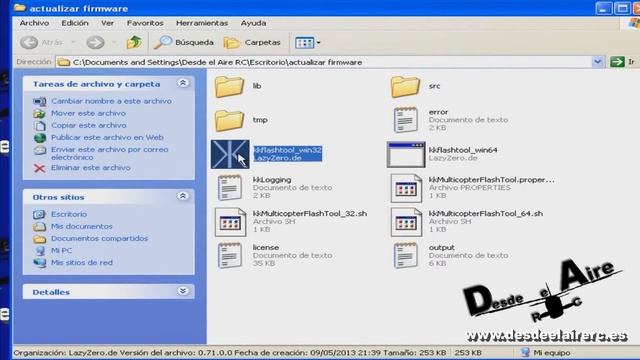Open Mis sitios de red link

pos(82,263)
